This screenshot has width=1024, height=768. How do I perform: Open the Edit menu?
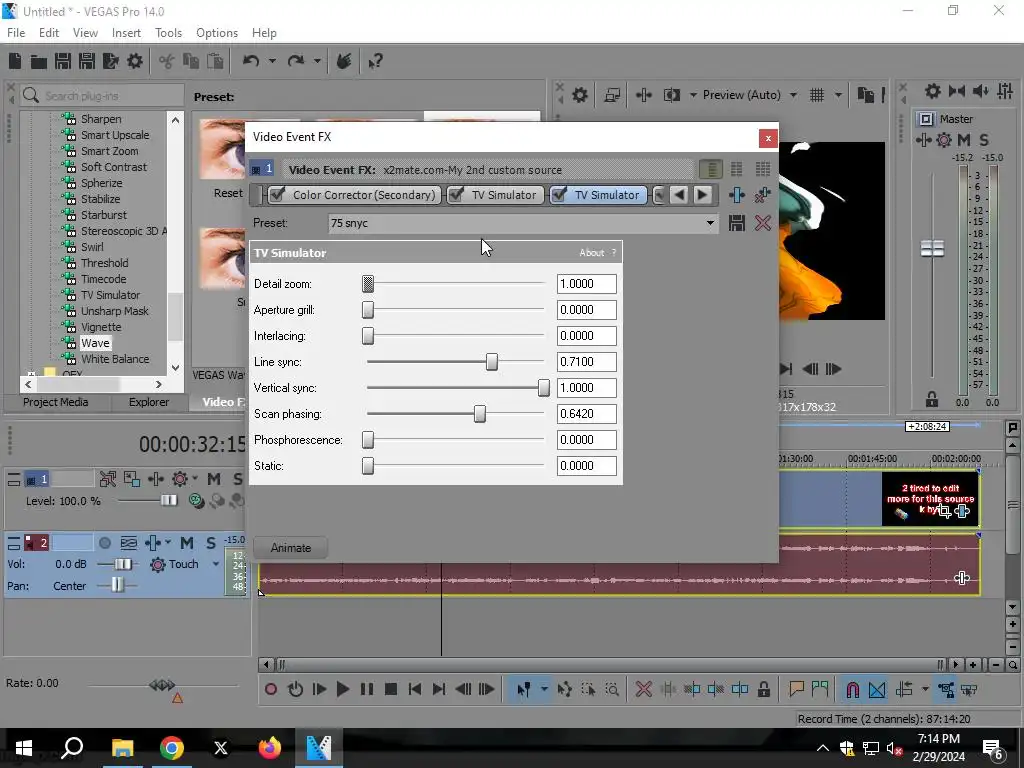49,33
